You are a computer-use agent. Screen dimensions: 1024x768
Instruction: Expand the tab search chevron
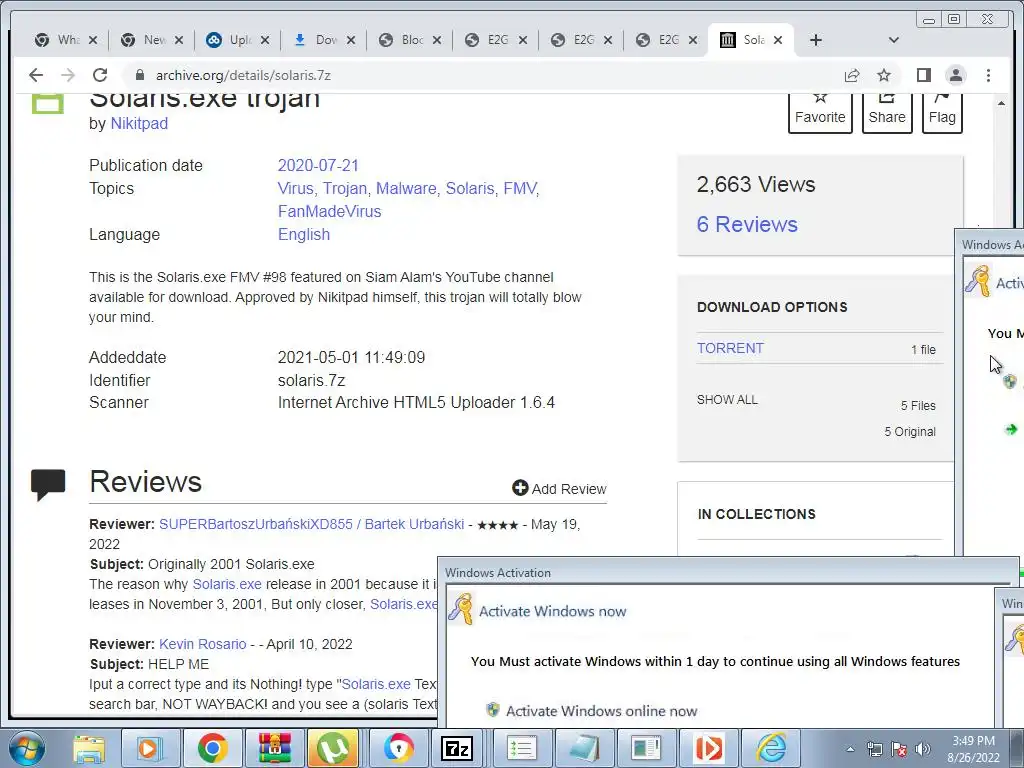(x=894, y=40)
